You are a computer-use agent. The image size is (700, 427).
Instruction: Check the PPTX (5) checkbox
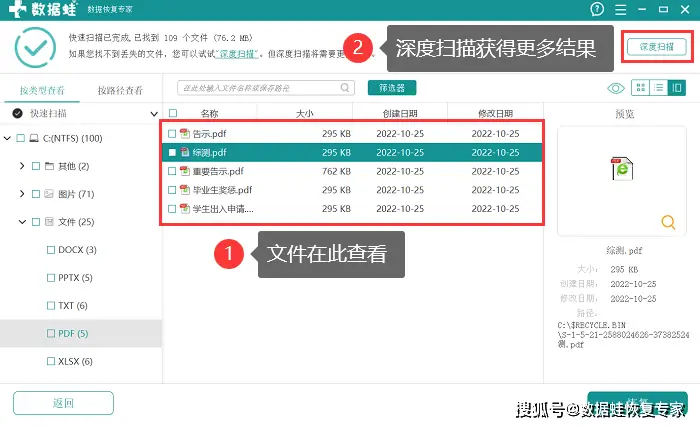51,278
